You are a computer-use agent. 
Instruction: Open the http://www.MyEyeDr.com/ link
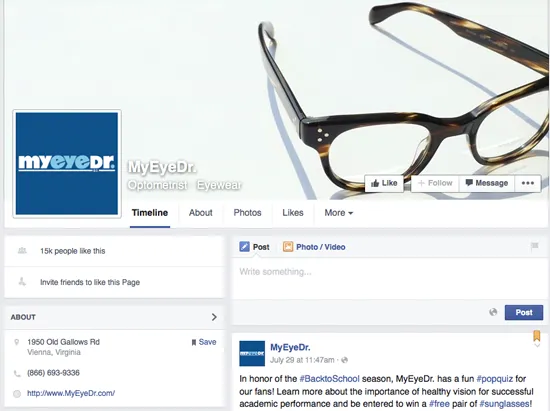click(71, 393)
